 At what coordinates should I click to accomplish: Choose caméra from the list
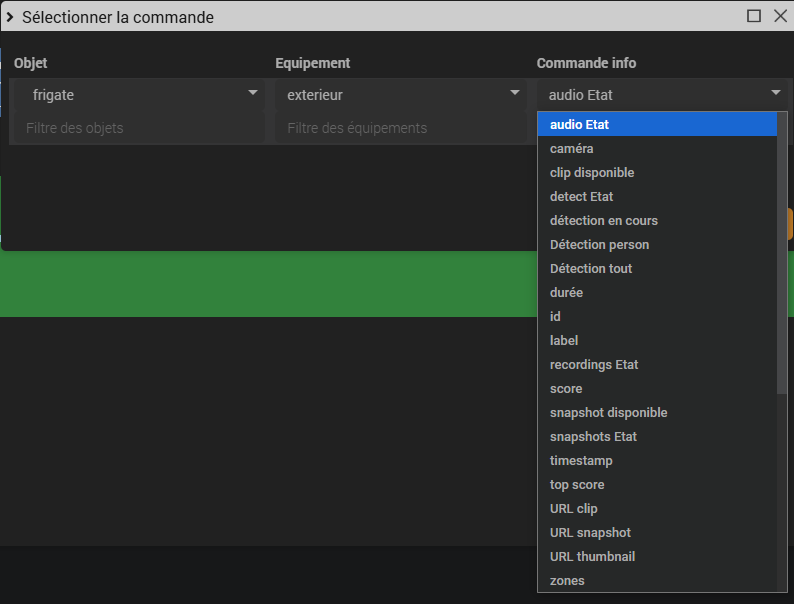click(657, 148)
